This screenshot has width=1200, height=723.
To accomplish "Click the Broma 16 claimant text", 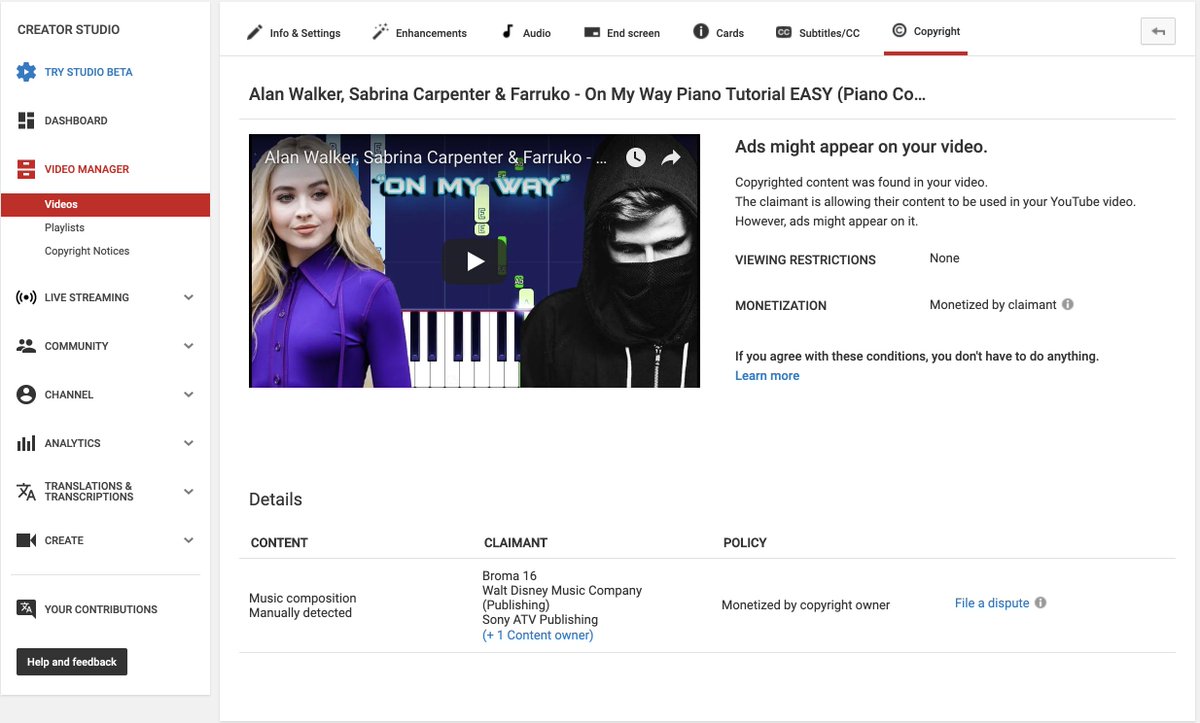I will click(509, 575).
